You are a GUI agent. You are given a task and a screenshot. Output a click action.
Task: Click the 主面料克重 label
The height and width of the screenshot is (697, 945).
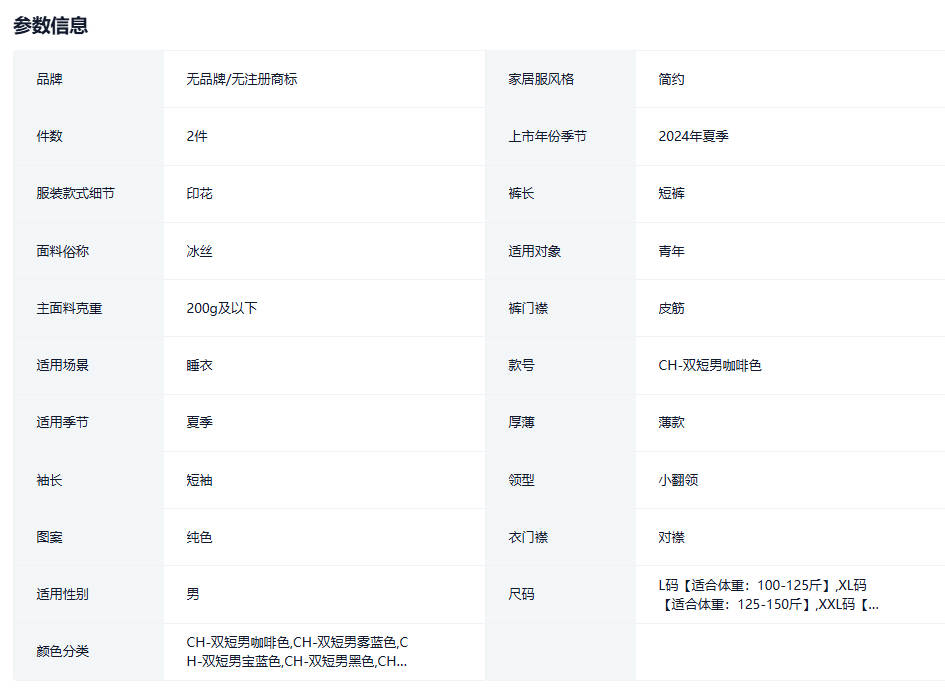pyautogui.click(x=69, y=308)
